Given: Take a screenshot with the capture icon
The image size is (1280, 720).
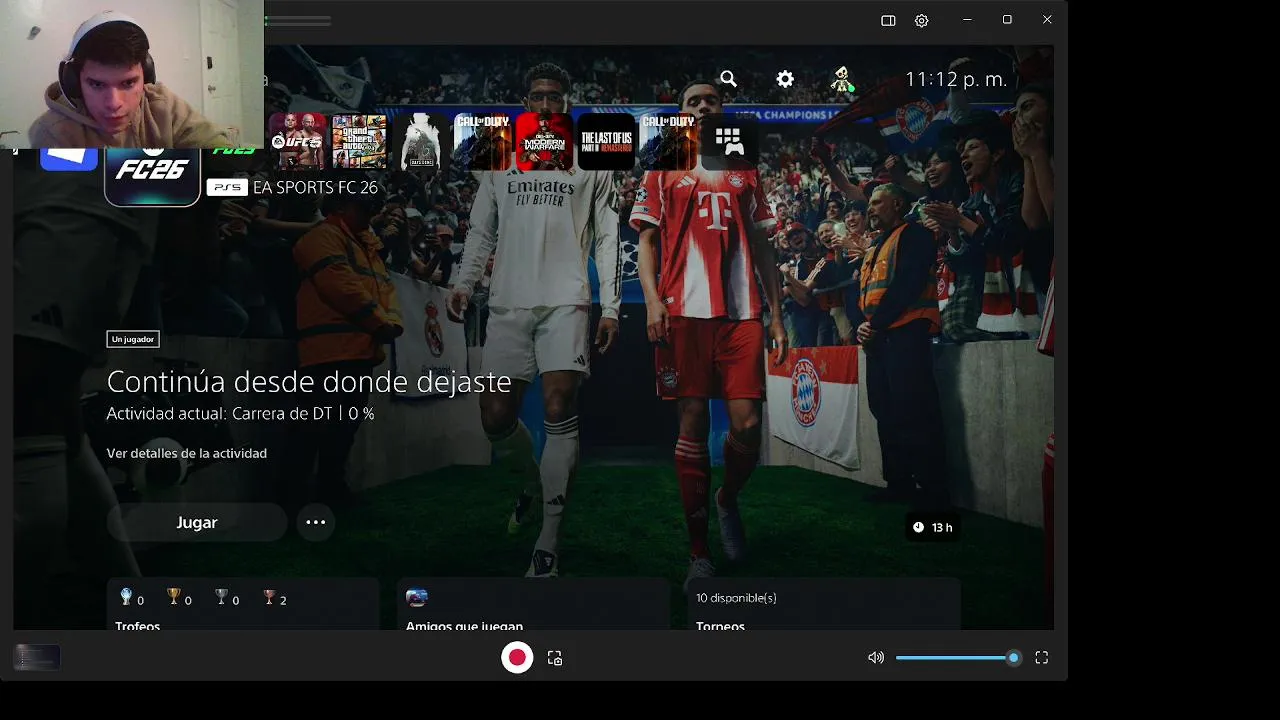Looking at the screenshot, I should [x=555, y=658].
